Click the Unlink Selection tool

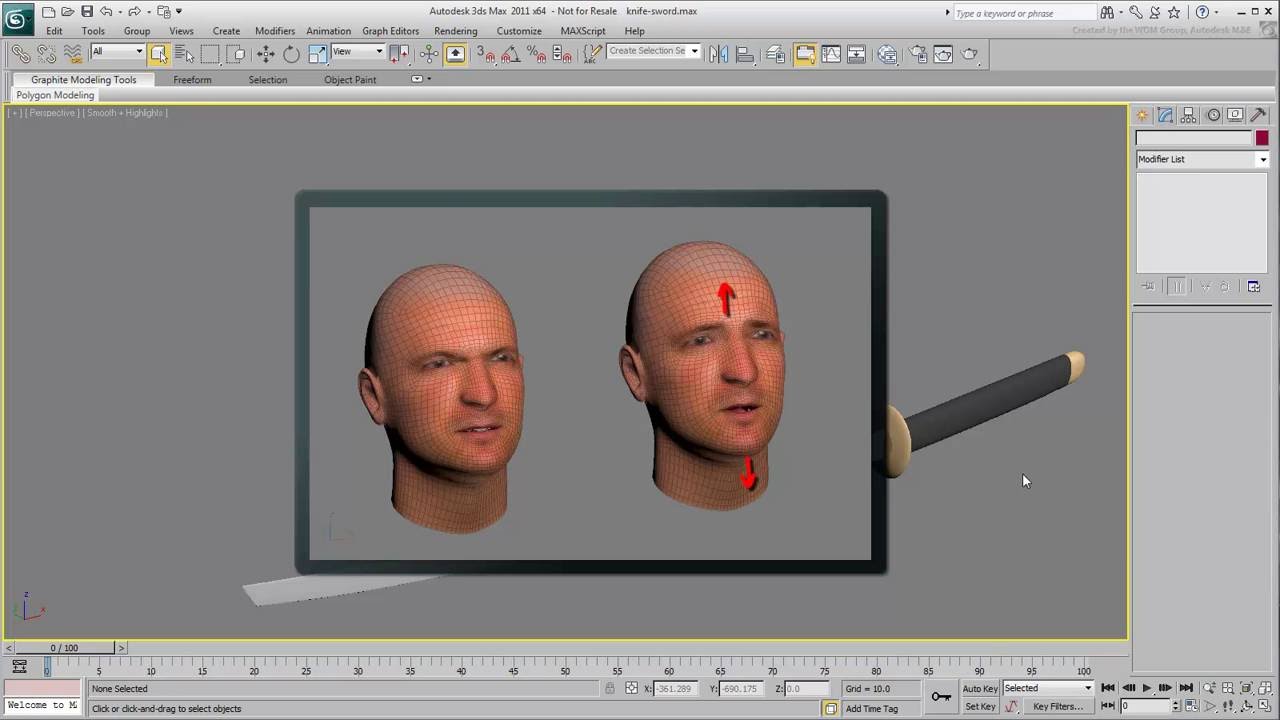coord(46,54)
